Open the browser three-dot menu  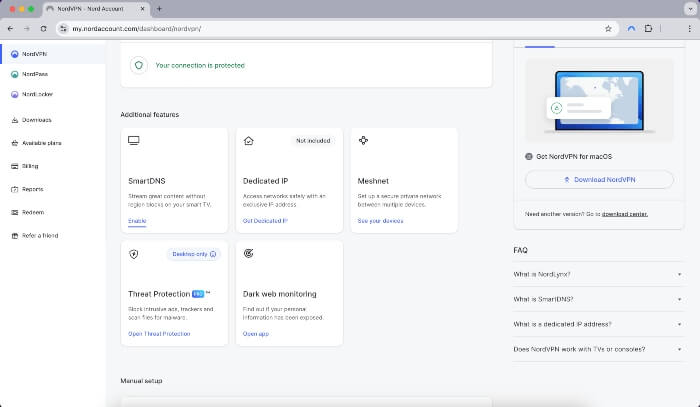pos(689,29)
